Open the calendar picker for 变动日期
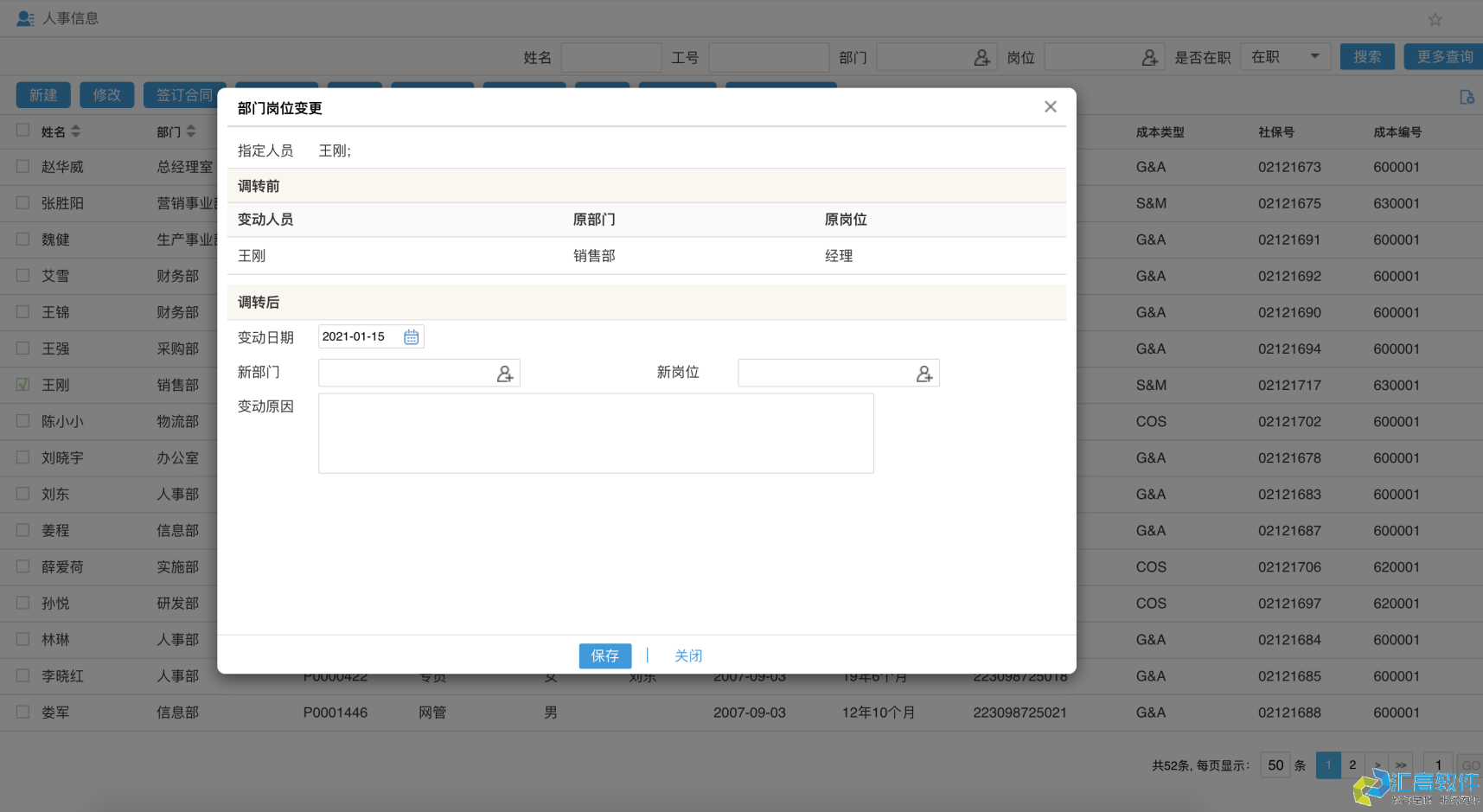Screen dimensions: 1483x812 (411, 336)
